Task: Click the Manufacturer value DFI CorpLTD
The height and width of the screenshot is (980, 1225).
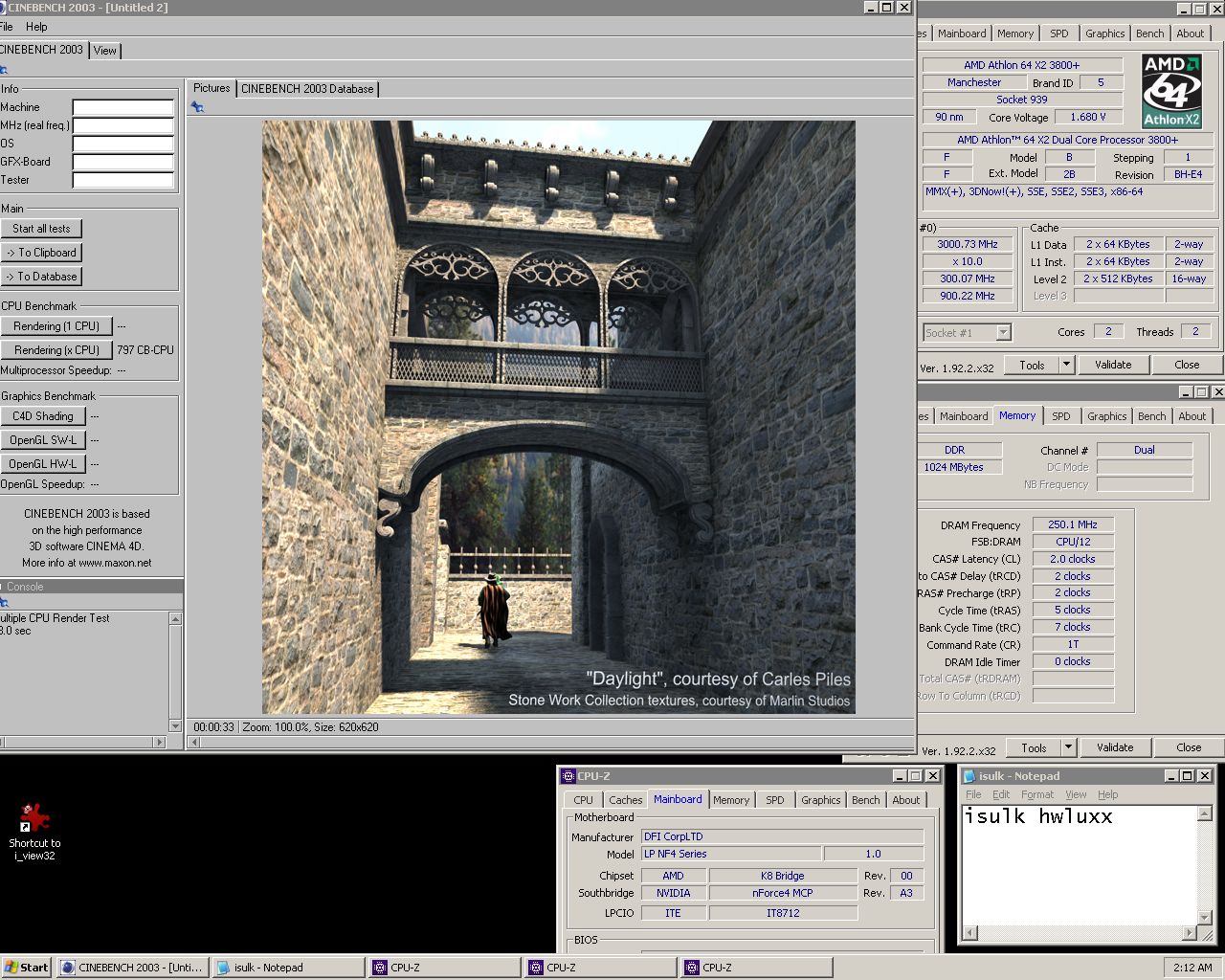Action: [782, 836]
